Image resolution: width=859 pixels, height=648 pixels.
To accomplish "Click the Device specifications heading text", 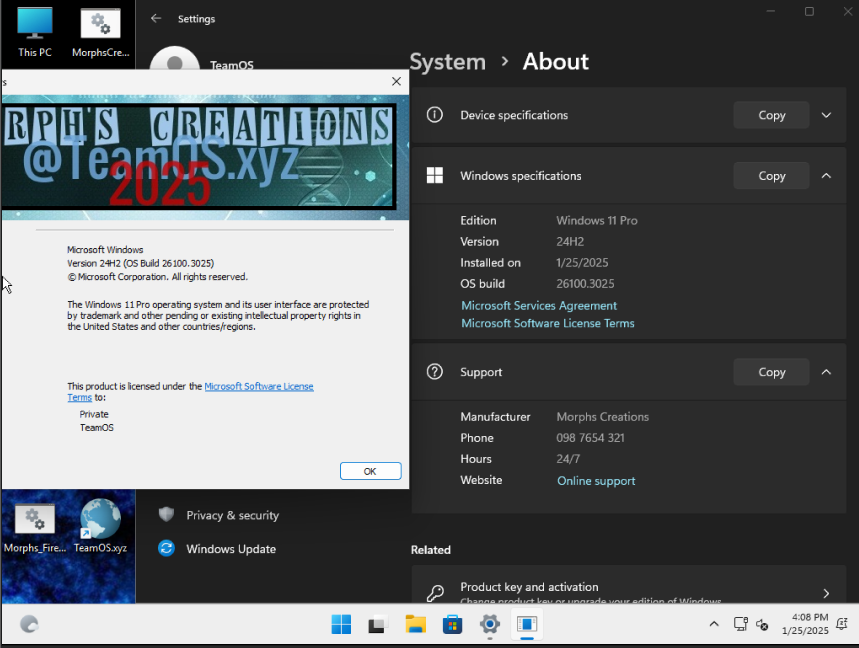I will tap(514, 115).
